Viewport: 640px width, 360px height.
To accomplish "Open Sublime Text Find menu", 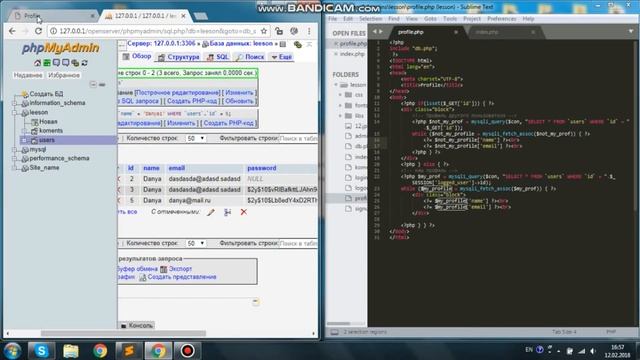I will (x=394, y=19).
